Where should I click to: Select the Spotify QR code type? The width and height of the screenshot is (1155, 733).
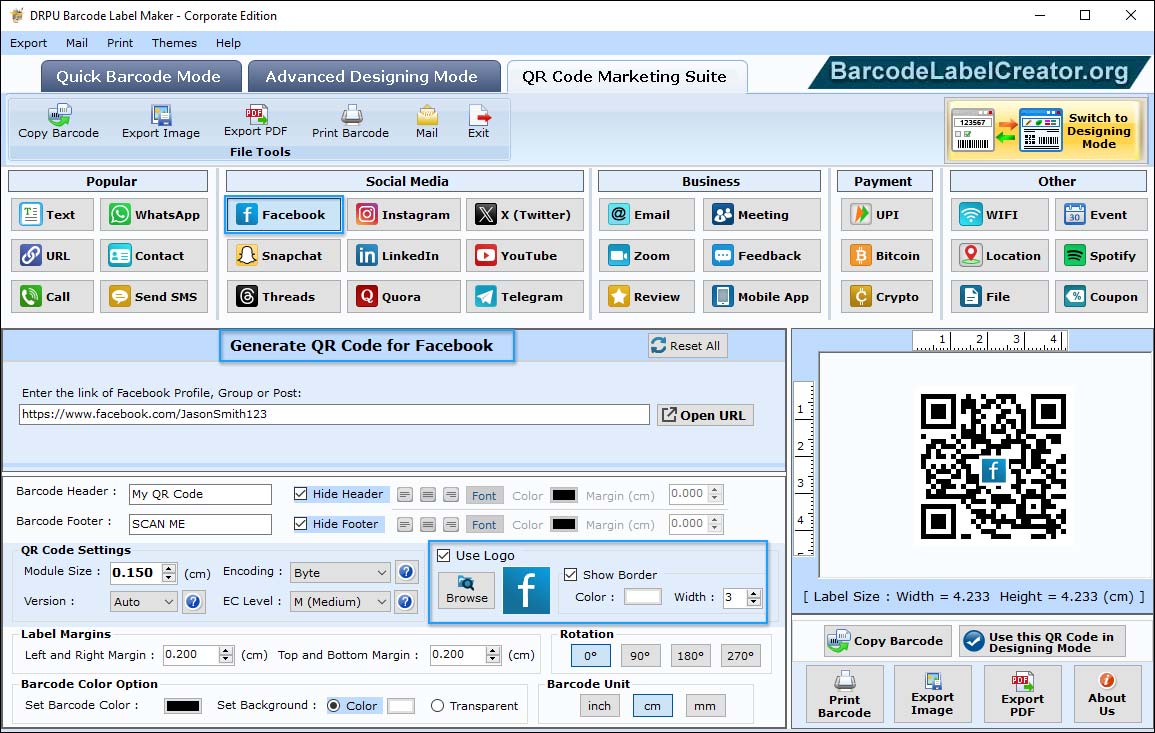(x=1101, y=256)
